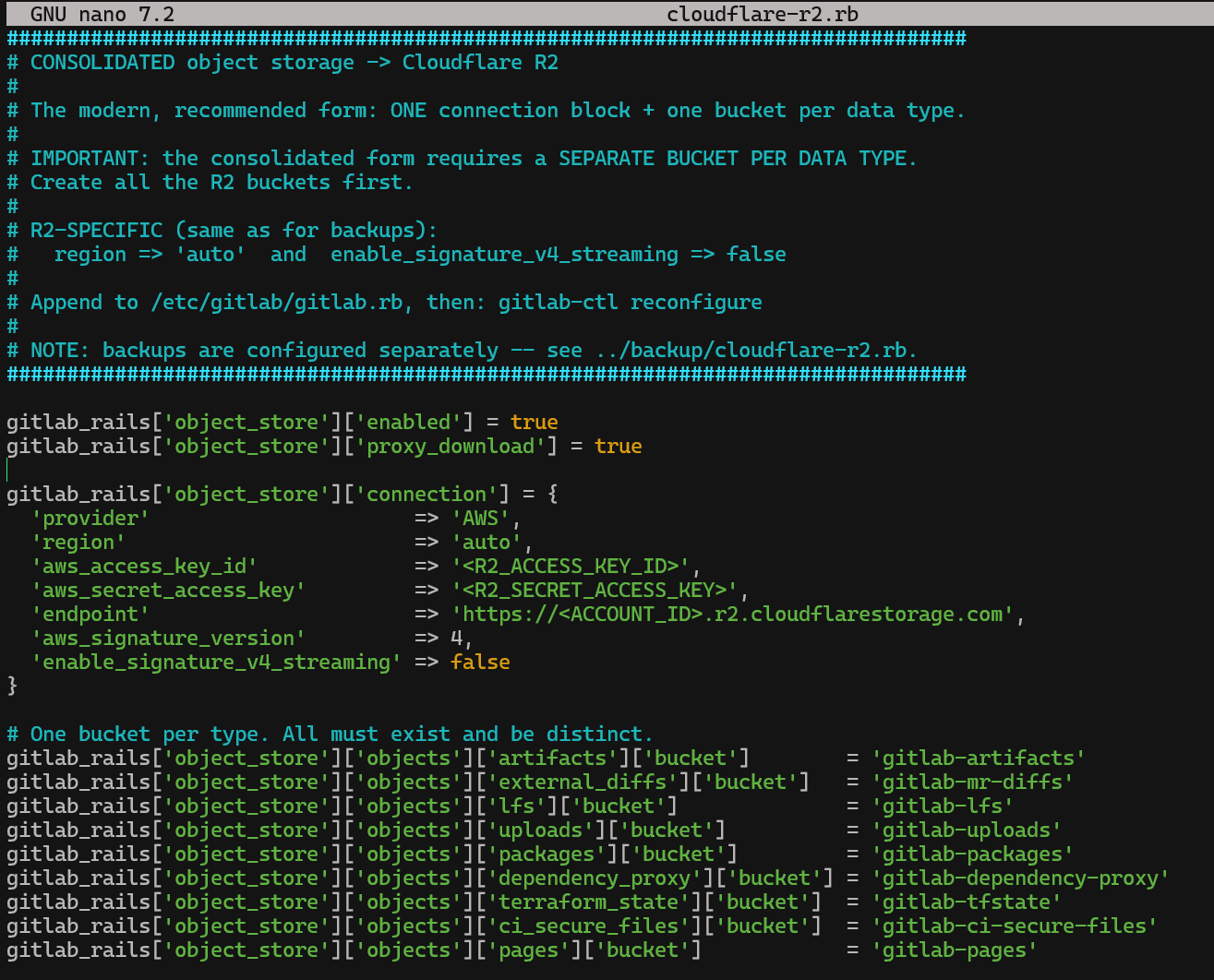Click the 'gitlab-artifacts' bucket value
The height and width of the screenshot is (980, 1214).
tap(979, 759)
